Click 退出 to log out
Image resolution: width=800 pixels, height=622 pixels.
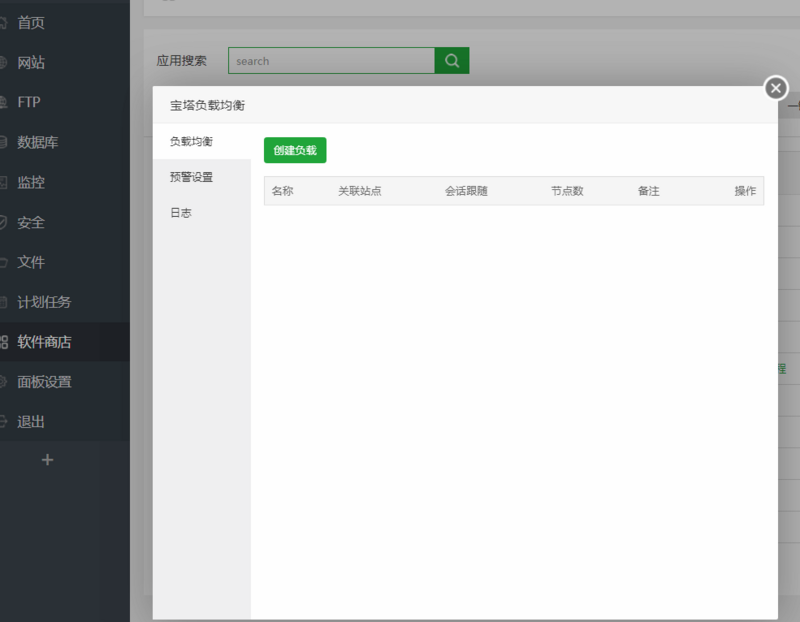click(32, 422)
